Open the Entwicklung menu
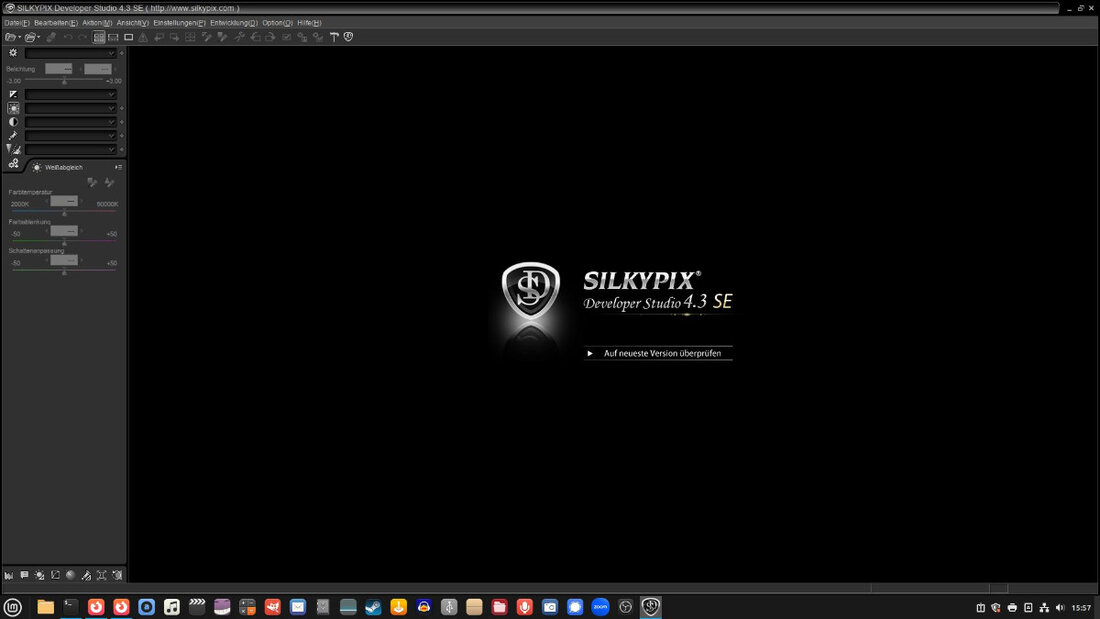Image resolution: width=1100 pixels, height=619 pixels. (233, 22)
